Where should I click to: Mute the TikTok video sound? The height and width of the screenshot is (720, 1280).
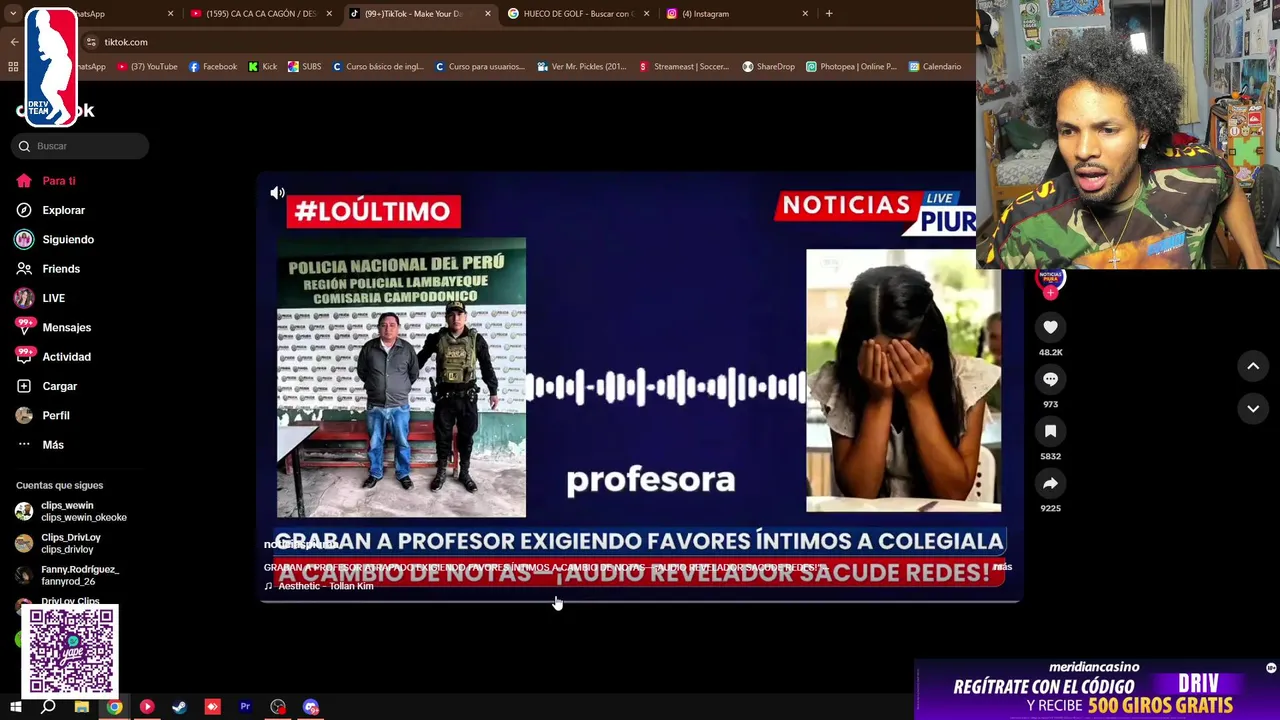[277, 193]
